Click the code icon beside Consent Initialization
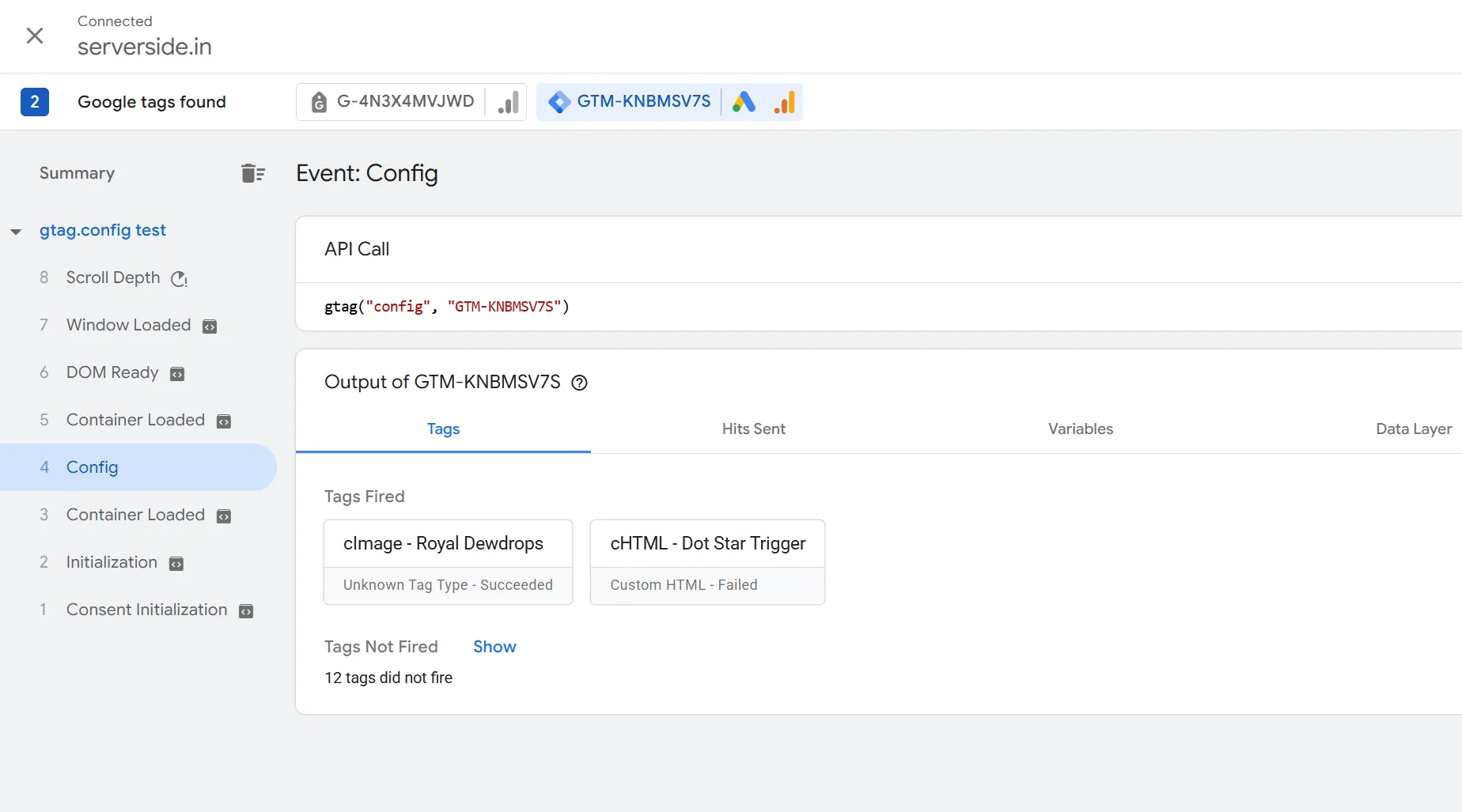Image resolution: width=1462 pixels, height=812 pixels. (x=246, y=611)
